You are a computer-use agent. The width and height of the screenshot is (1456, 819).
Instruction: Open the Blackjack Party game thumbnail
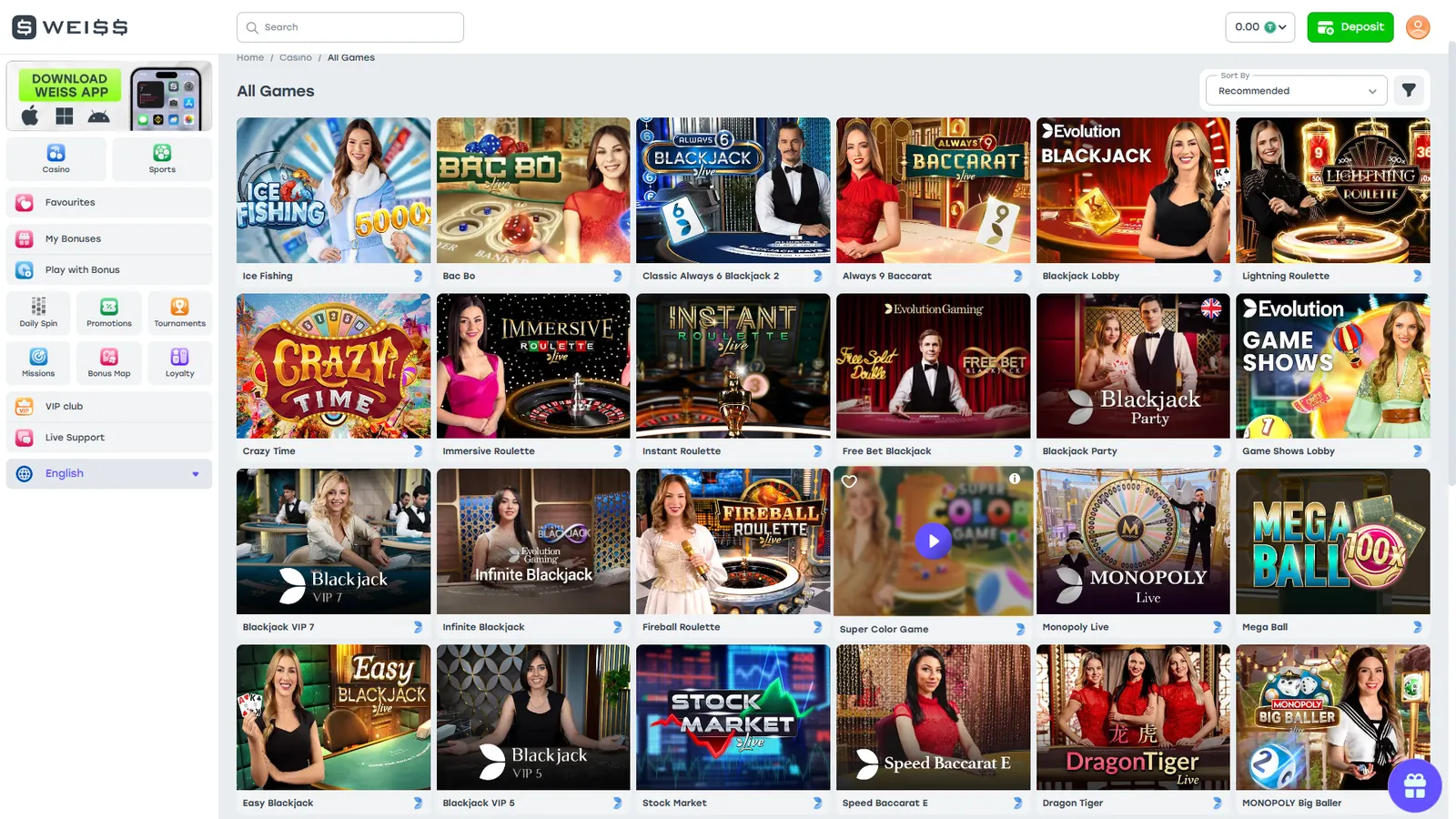coord(1133,366)
